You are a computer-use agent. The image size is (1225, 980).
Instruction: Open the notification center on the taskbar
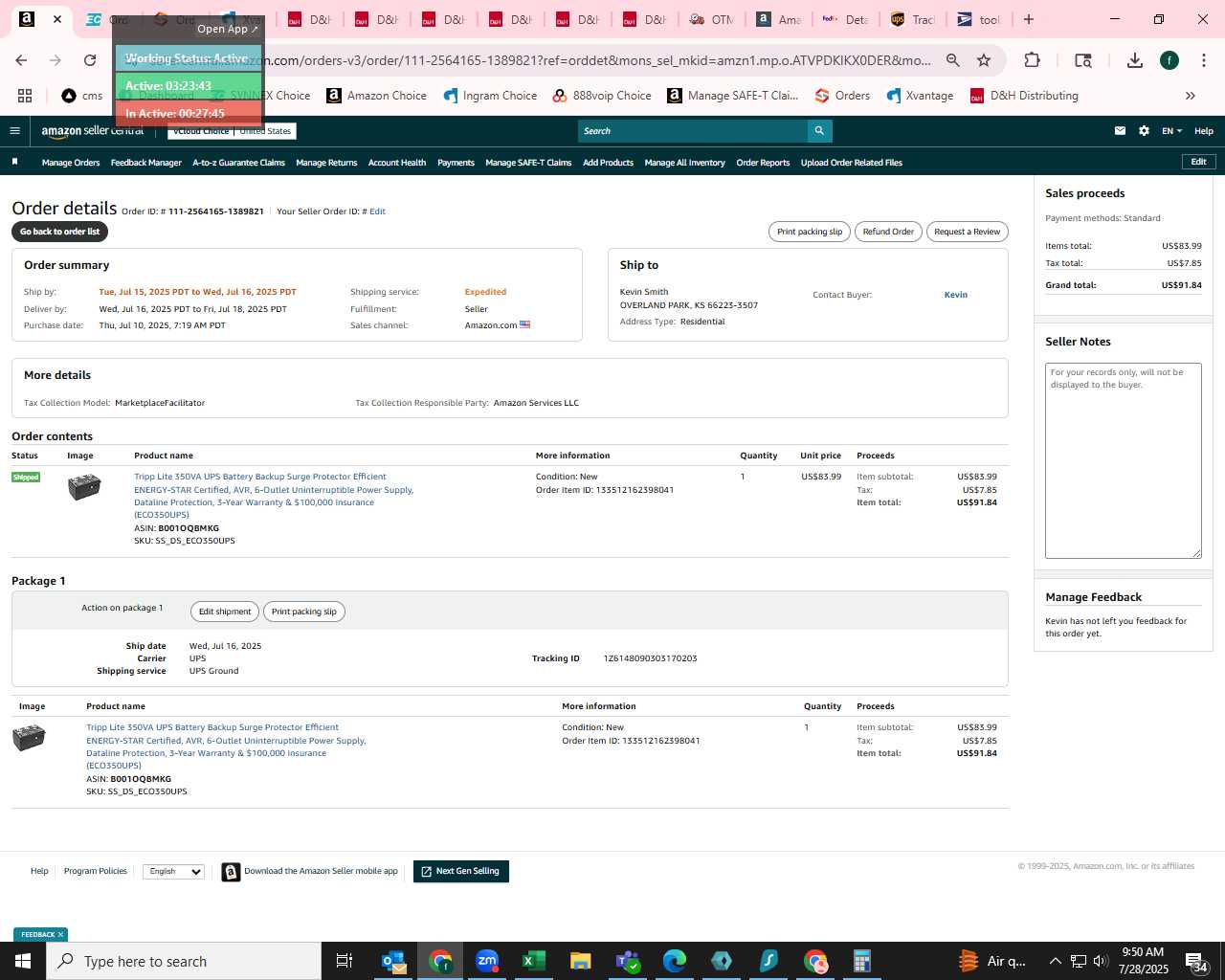pos(1195,961)
